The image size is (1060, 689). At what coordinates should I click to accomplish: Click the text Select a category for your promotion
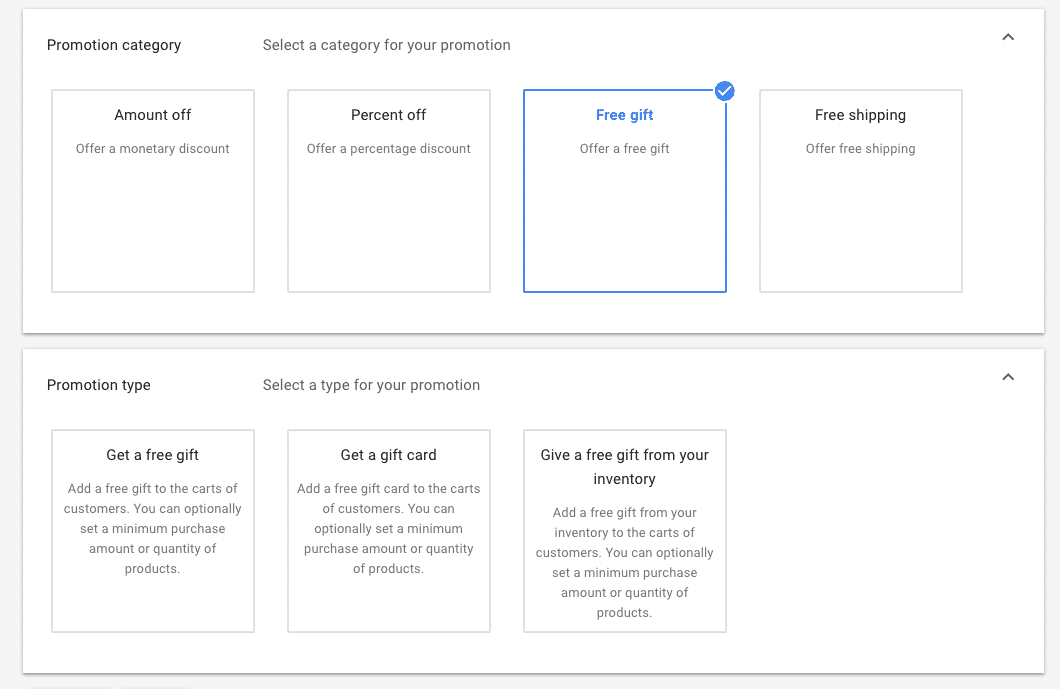(386, 45)
